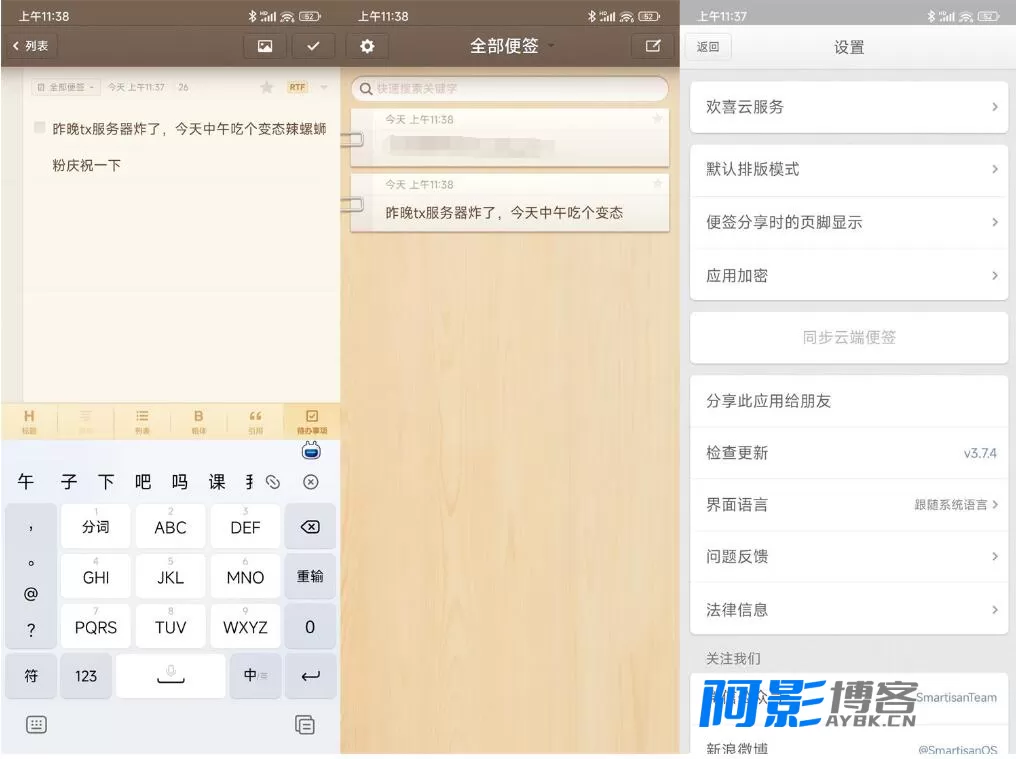The height and width of the screenshot is (759, 1016).
Task: Apply bold B formatting
Action: 198,421
